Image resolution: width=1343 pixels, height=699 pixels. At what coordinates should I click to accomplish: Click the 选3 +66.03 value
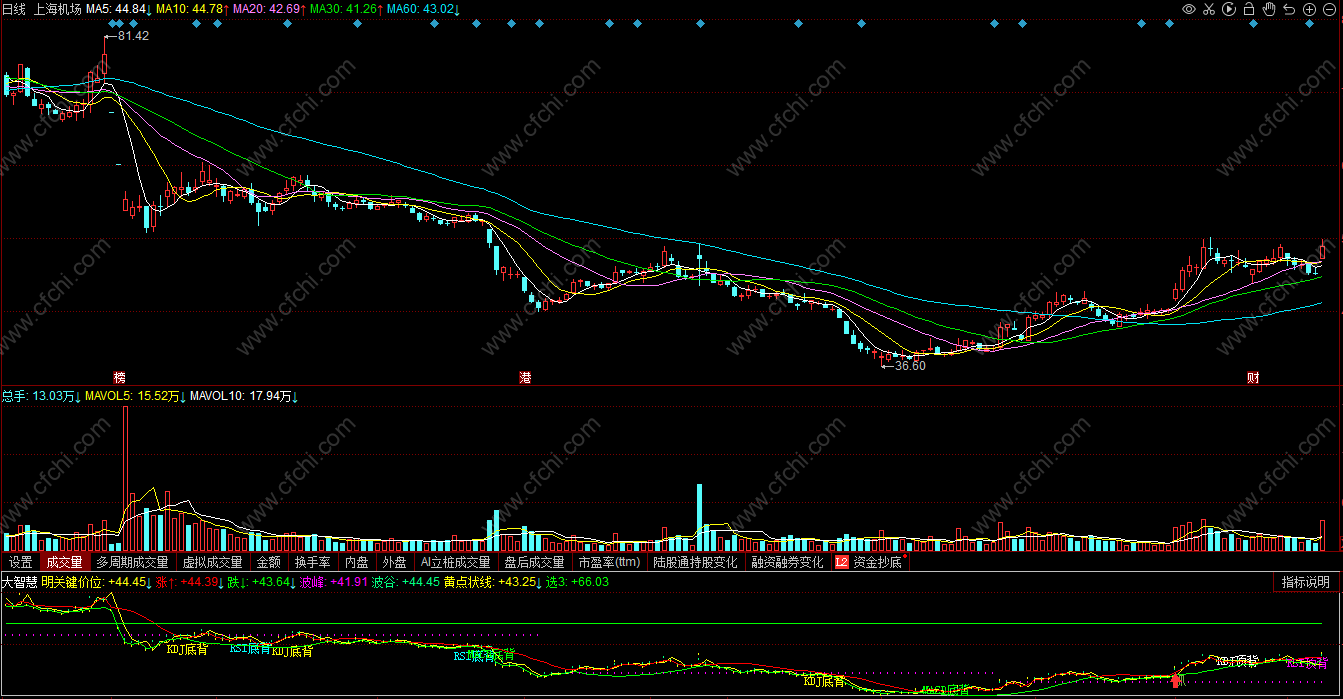(x=577, y=581)
